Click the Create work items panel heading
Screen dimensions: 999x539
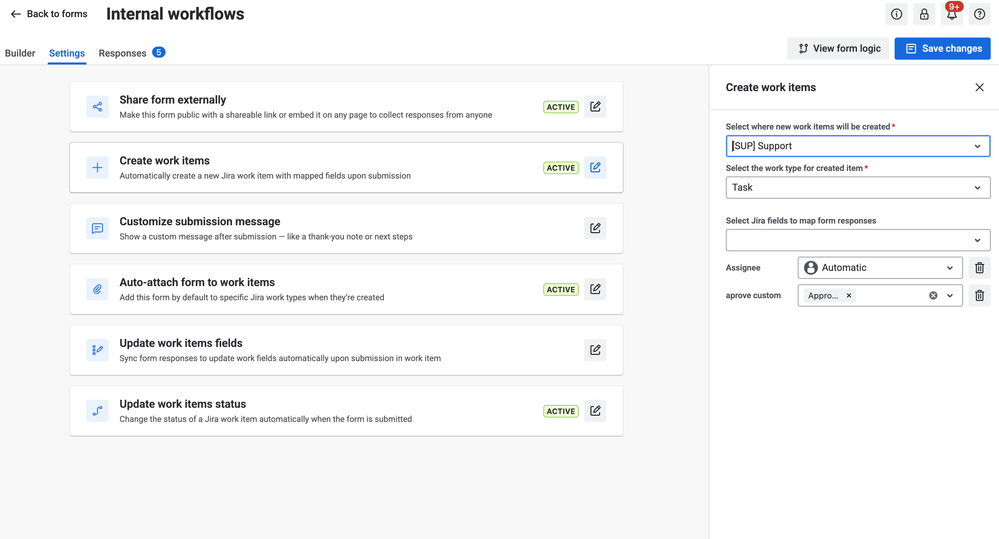click(771, 87)
